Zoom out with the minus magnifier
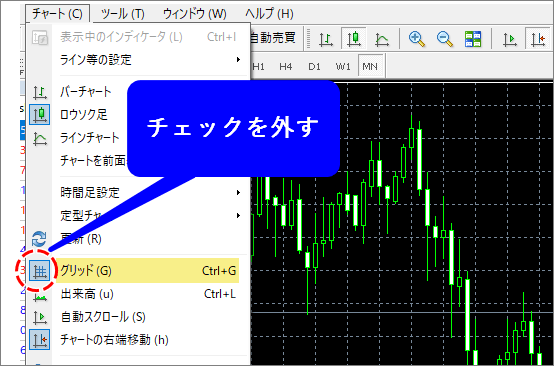This screenshot has width=554, height=366. pos(445,38)
